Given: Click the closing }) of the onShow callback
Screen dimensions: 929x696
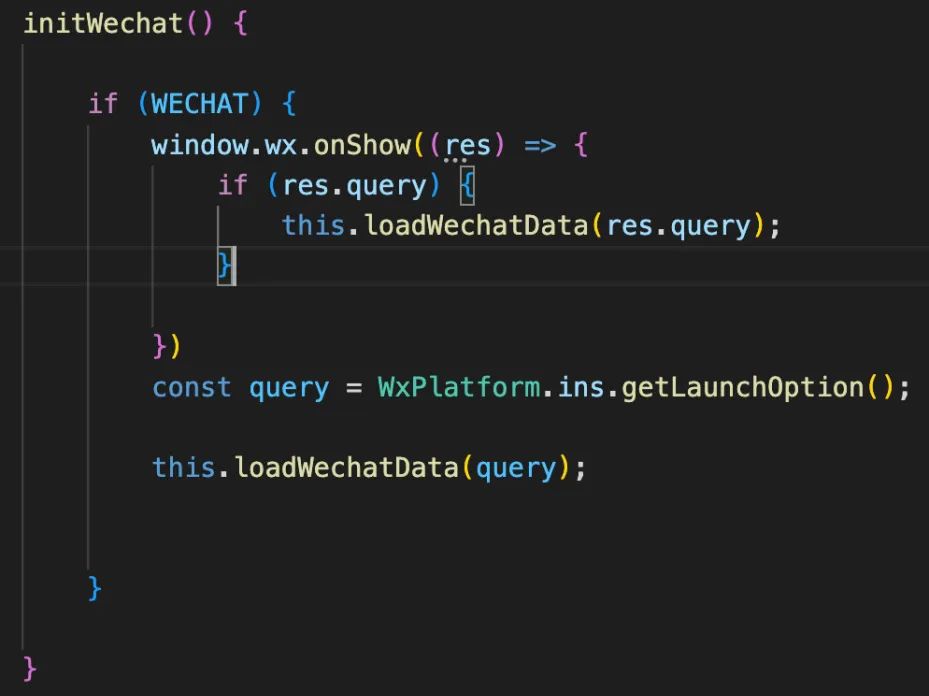Looking at the screenshot, I should coord(166,346).
